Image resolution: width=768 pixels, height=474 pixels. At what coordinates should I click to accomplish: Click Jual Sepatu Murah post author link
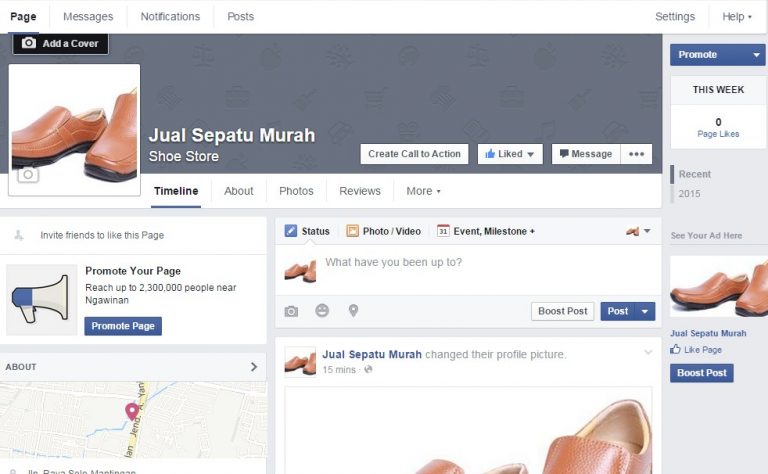(372, 354)
